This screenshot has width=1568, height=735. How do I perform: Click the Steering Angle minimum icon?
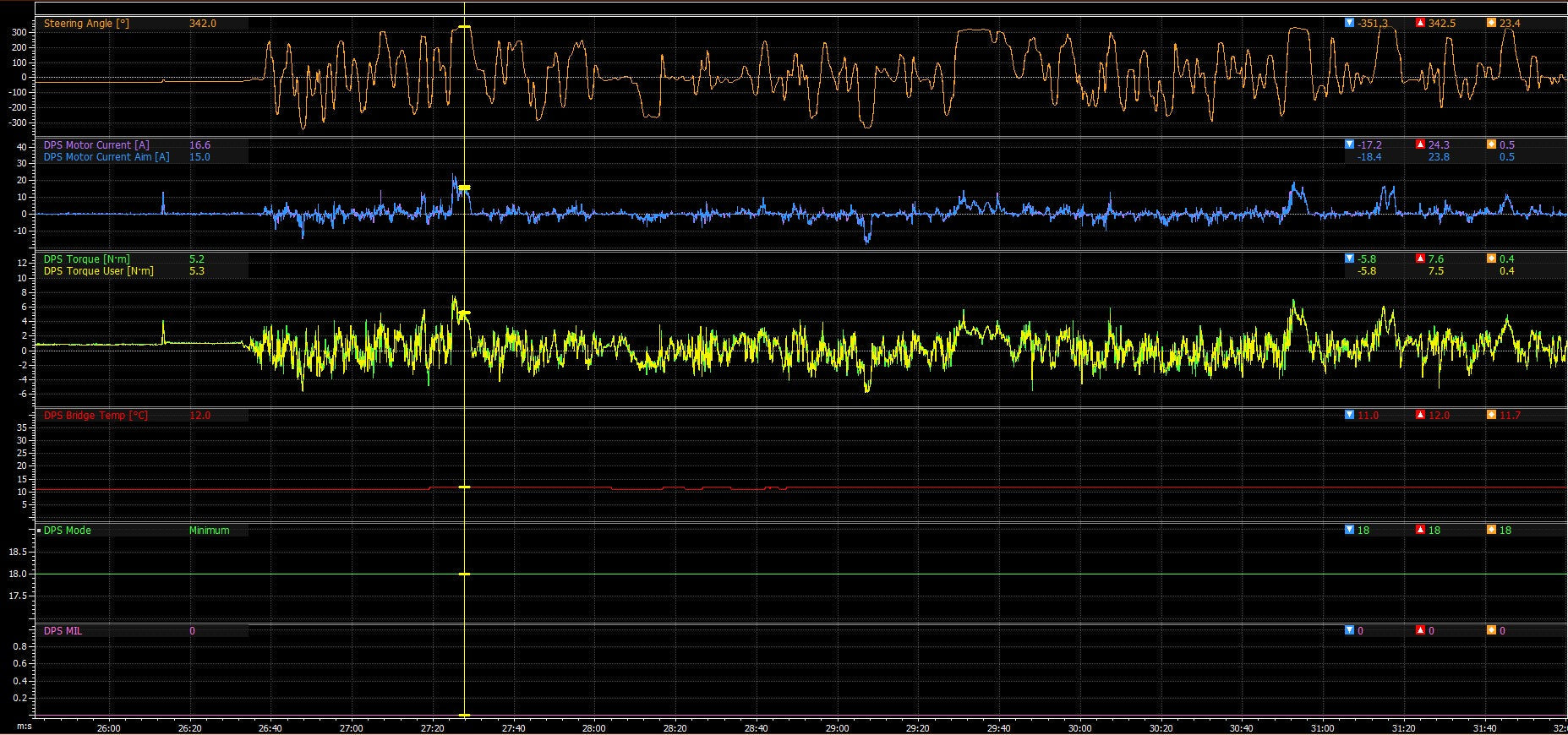1349,24
